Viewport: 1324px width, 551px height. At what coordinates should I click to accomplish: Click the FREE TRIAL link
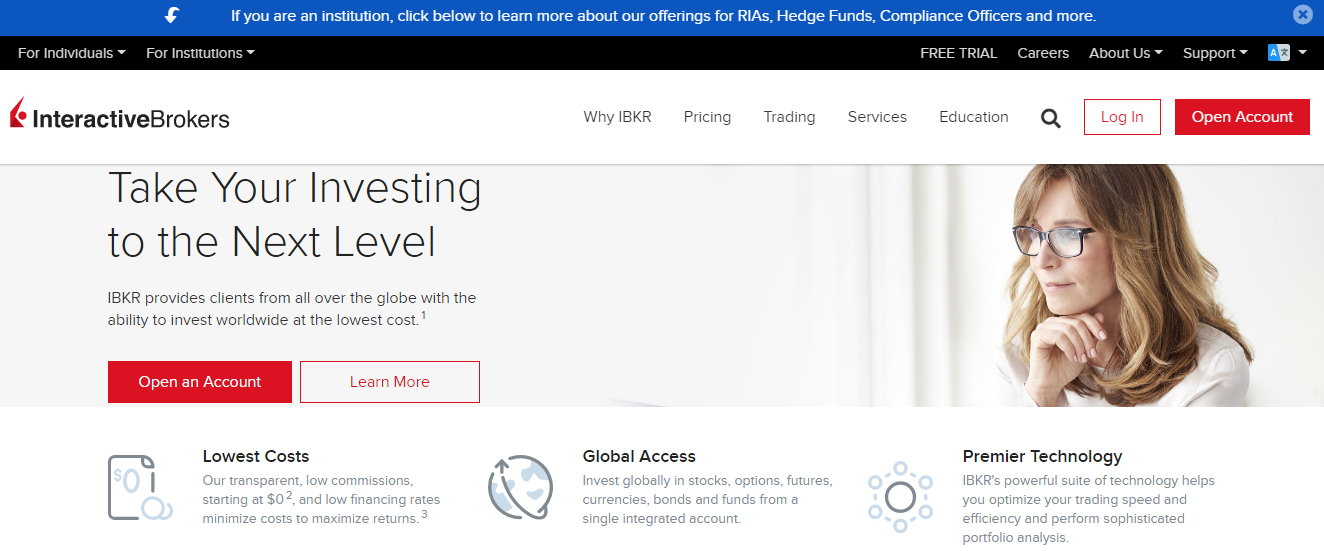coord(958,53)
